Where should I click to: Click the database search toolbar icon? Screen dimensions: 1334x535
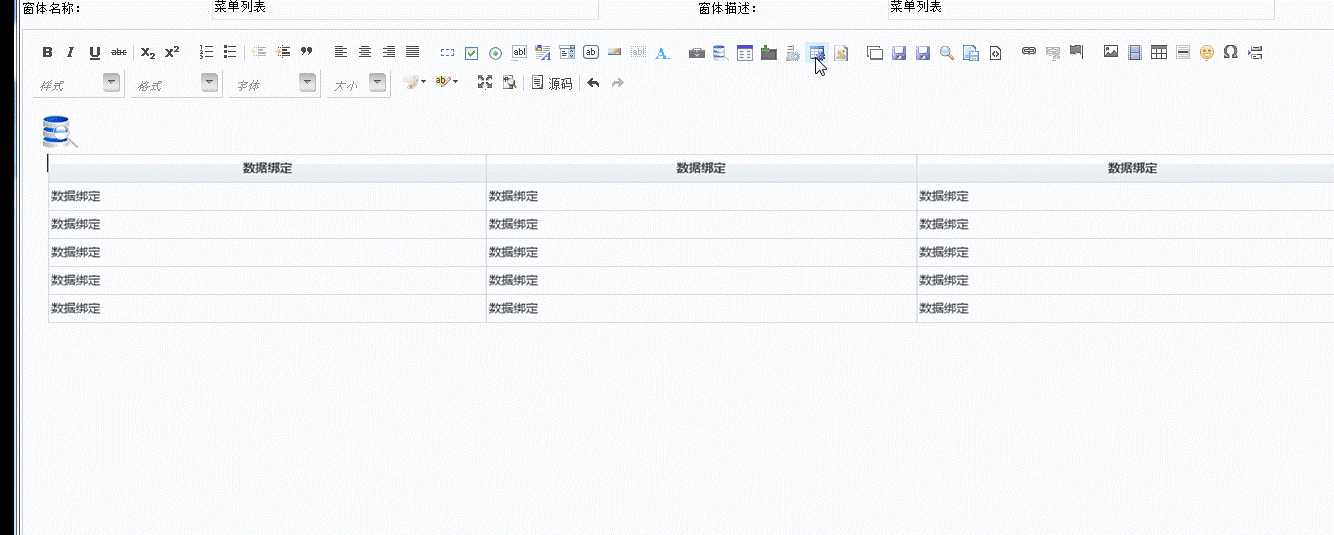pos(721,53)
